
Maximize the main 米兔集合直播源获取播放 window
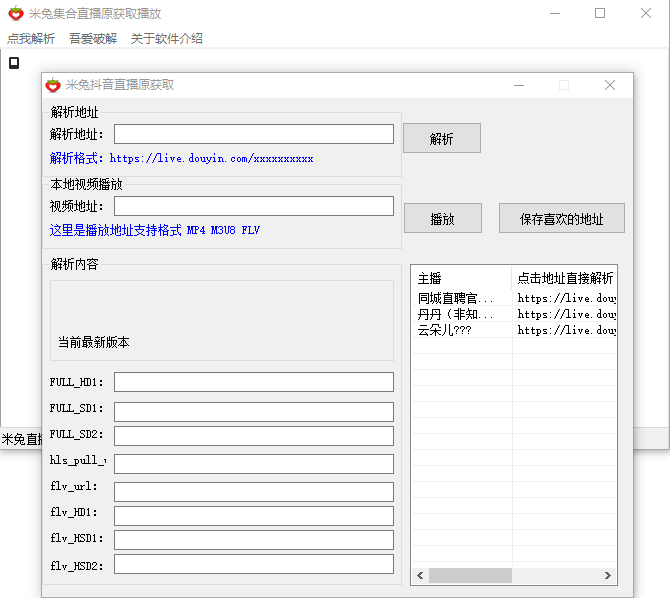point(600,13)
